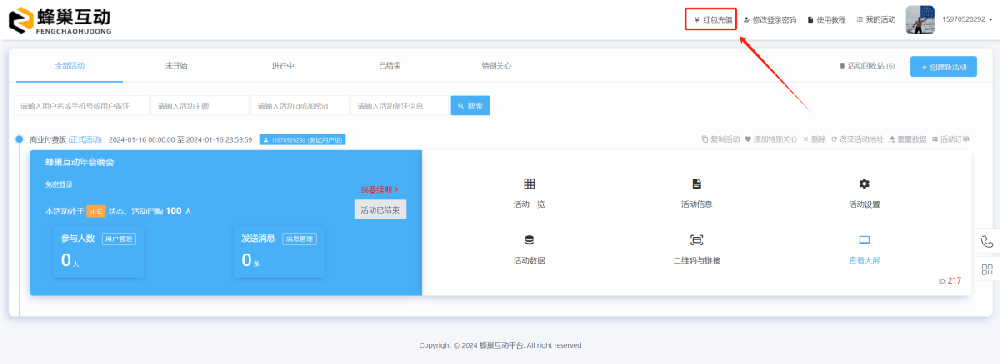Expand the 15970520292 account dropdown
This screenshot has width=1000, height=364.
click(x=968, y=20)
